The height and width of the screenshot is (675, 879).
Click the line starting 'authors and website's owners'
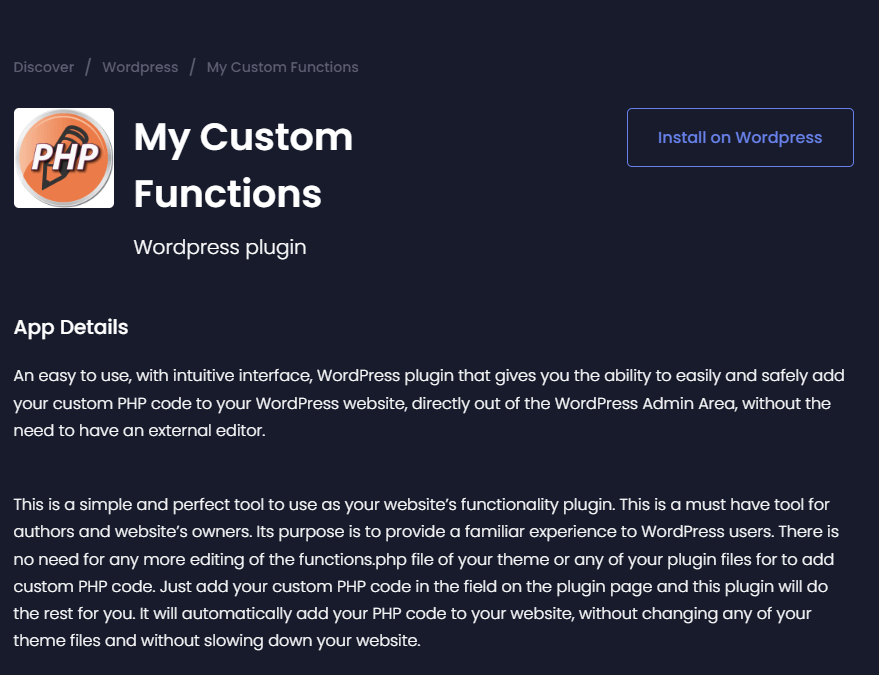point(426,531)
